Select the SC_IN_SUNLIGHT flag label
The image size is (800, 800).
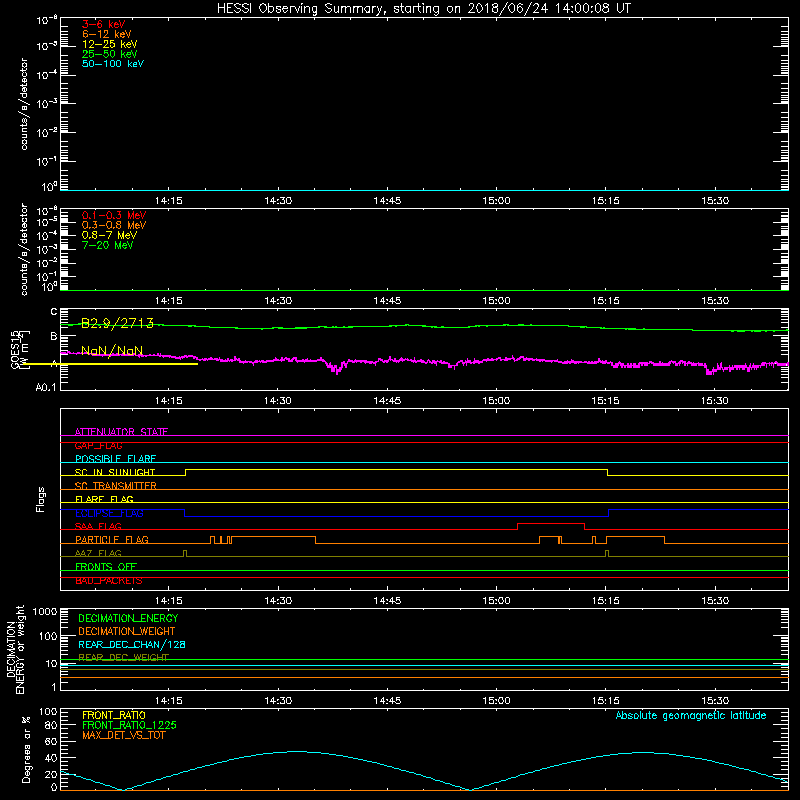pos(115,472)
